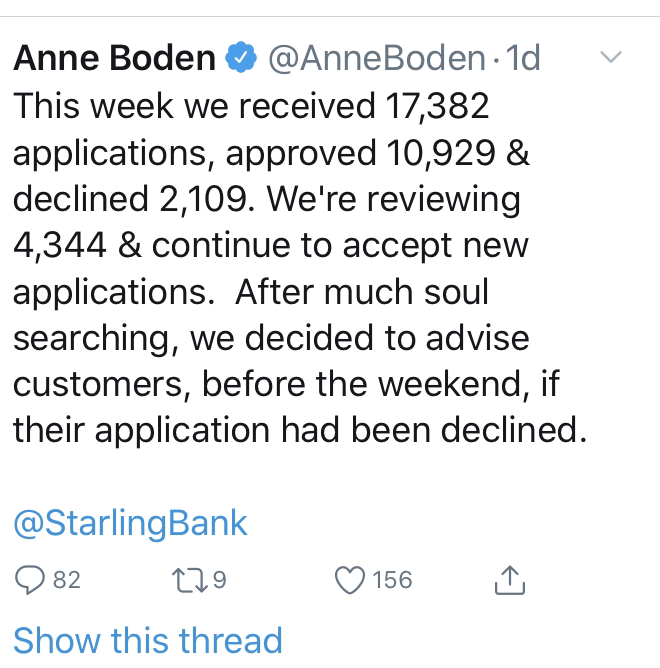Tap the 82 replies count
660x668 pixels.
click(67, 580)
